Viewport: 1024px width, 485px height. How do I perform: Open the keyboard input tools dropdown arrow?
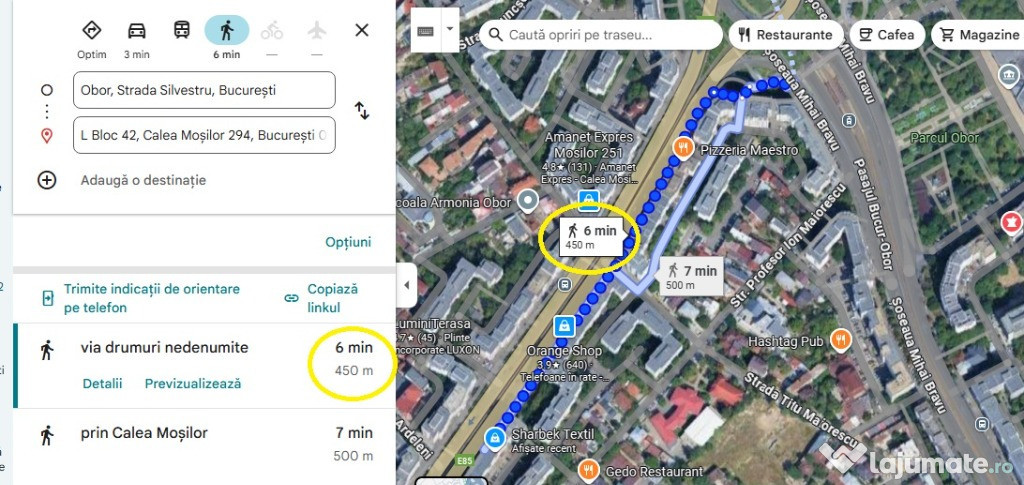[x=450, y=30]
